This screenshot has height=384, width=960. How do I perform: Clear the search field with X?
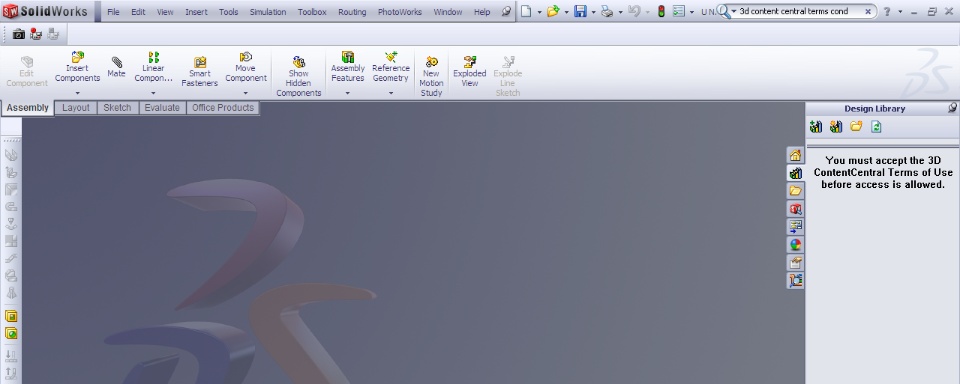click(868, 11)
